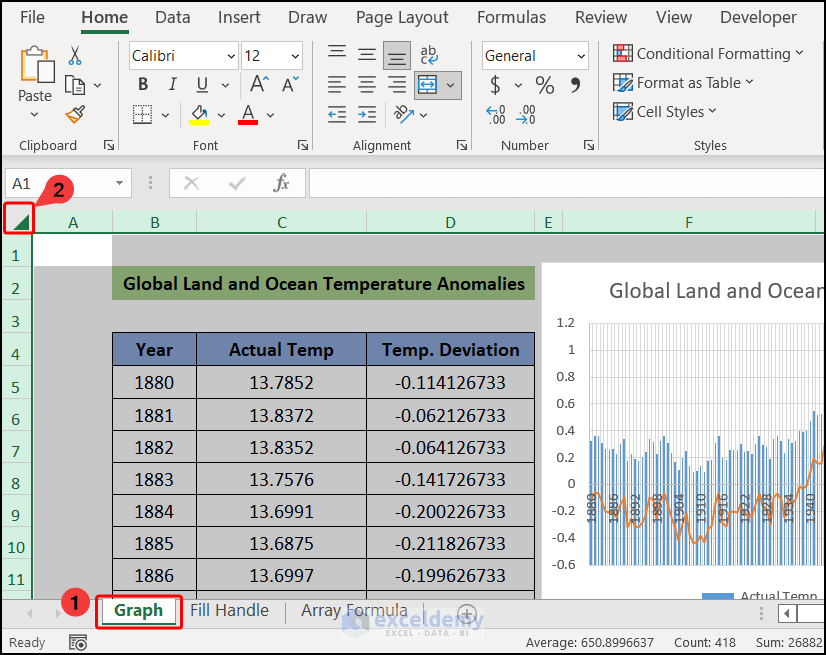Toggle Italic formatting
The image size is (826, 655).
click(172, 85)
